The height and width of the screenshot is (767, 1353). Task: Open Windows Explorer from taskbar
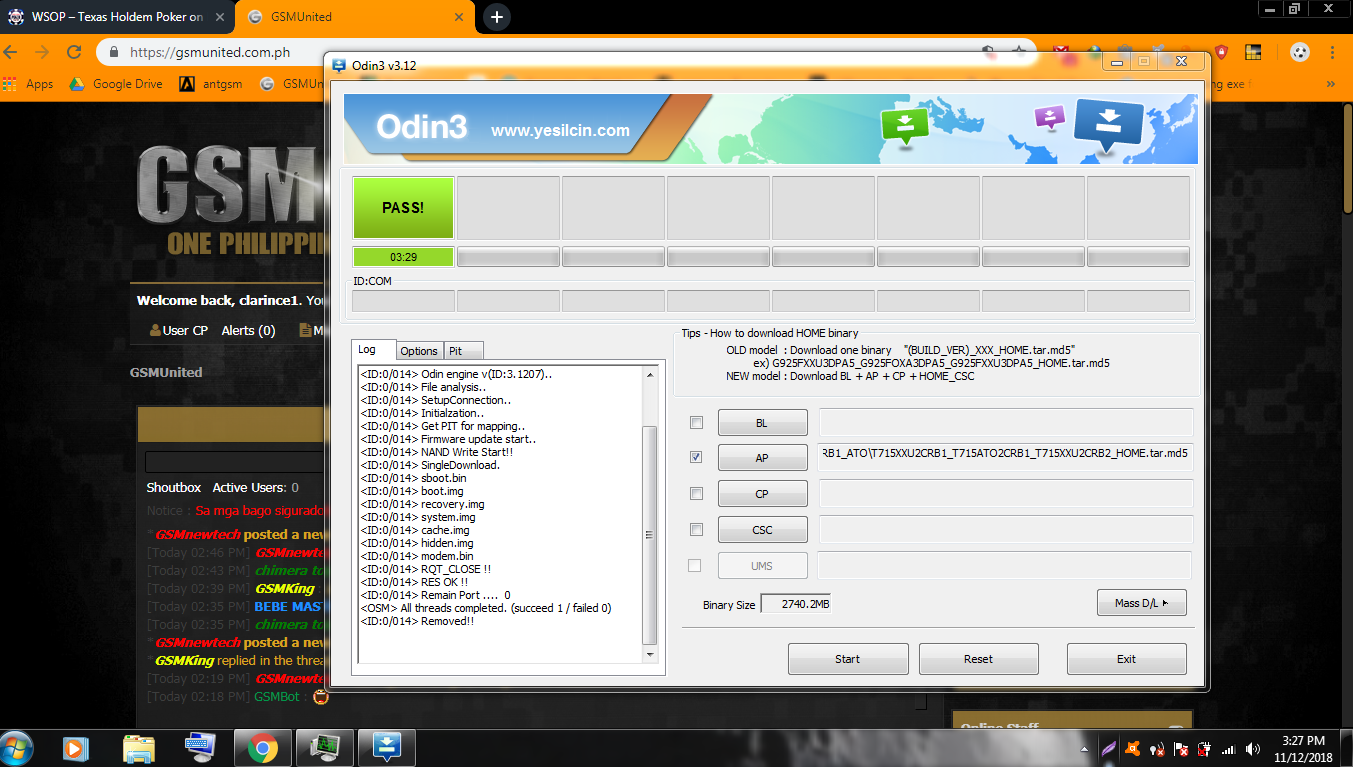click(138, 748)
